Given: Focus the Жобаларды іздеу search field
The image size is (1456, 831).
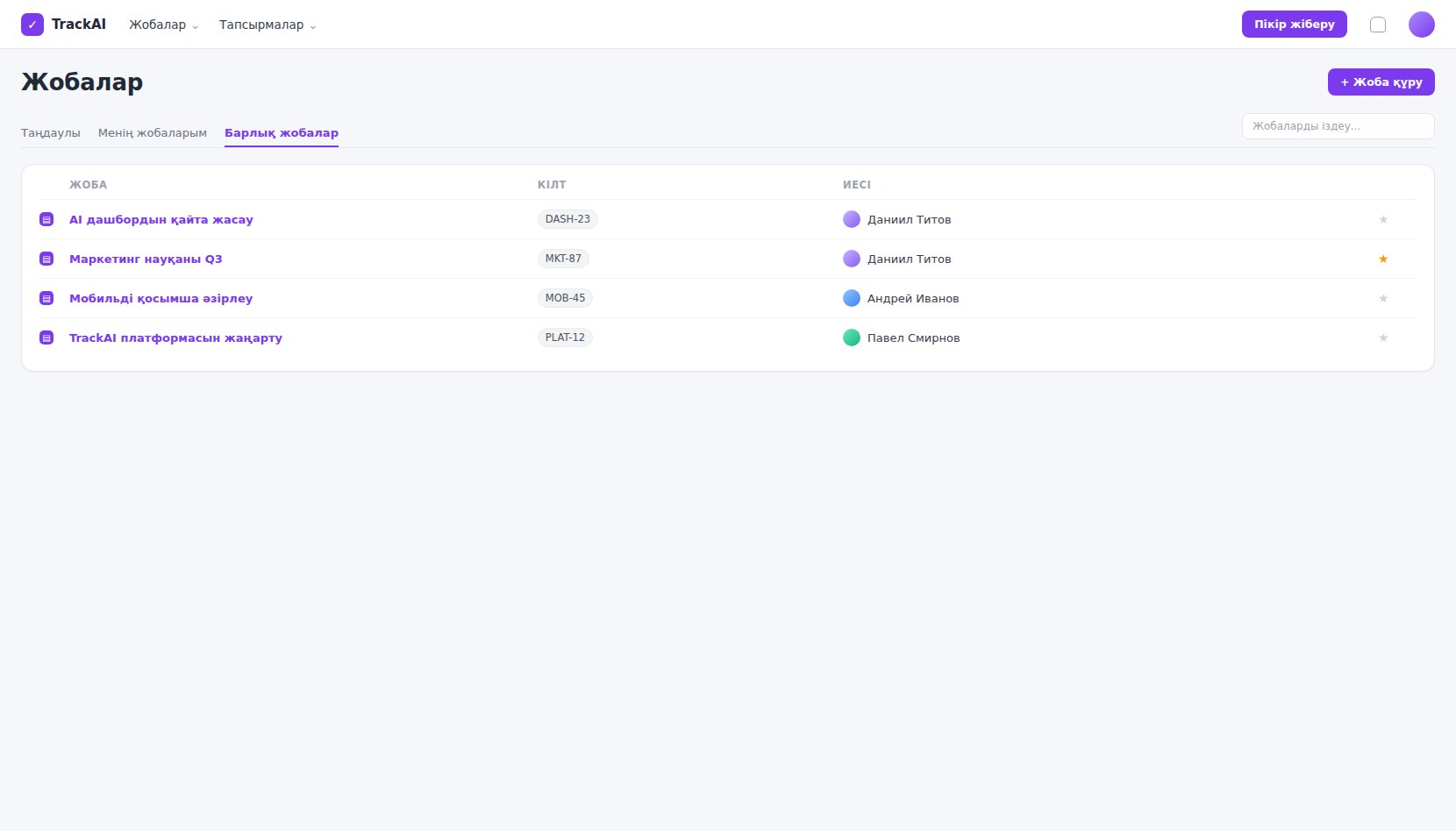Looking at the screenshot, I should [x=1338, y=126].
